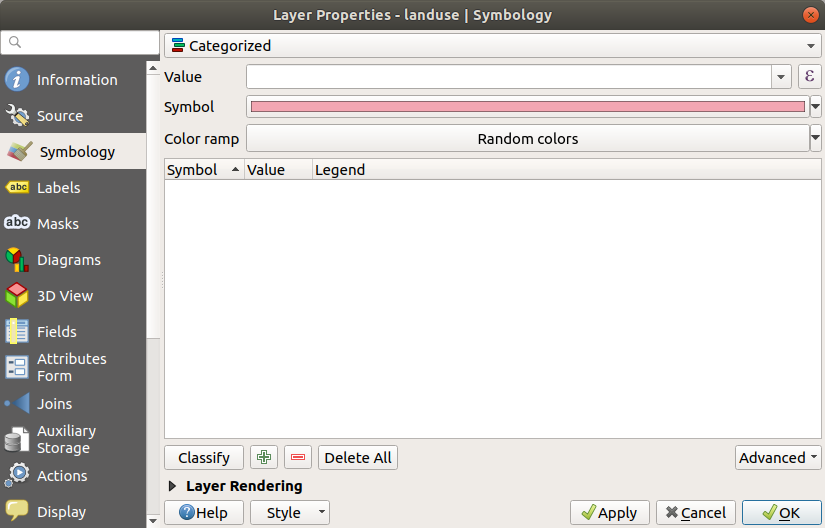Select the Labels icon in sidebar
Viewport: 825px width, 528px height.
pyautogui.click(x=17, y=188)
